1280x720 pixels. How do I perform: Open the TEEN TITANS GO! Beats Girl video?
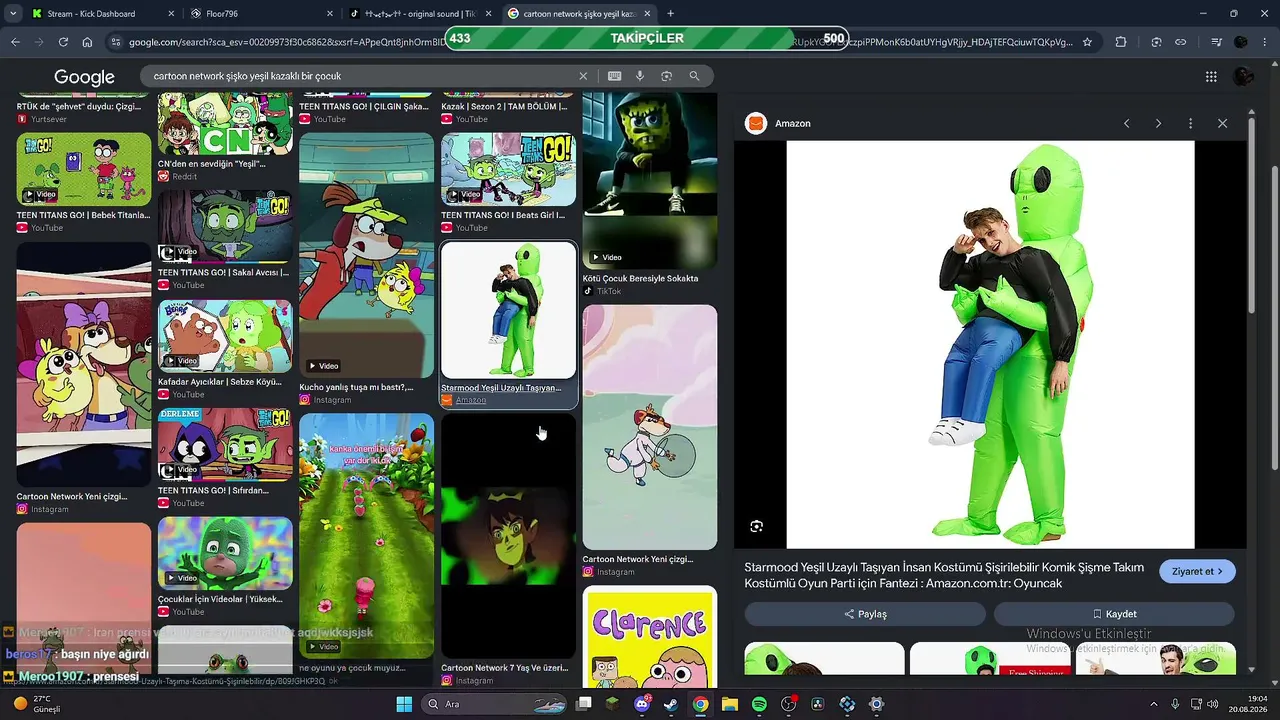[509, 169]
